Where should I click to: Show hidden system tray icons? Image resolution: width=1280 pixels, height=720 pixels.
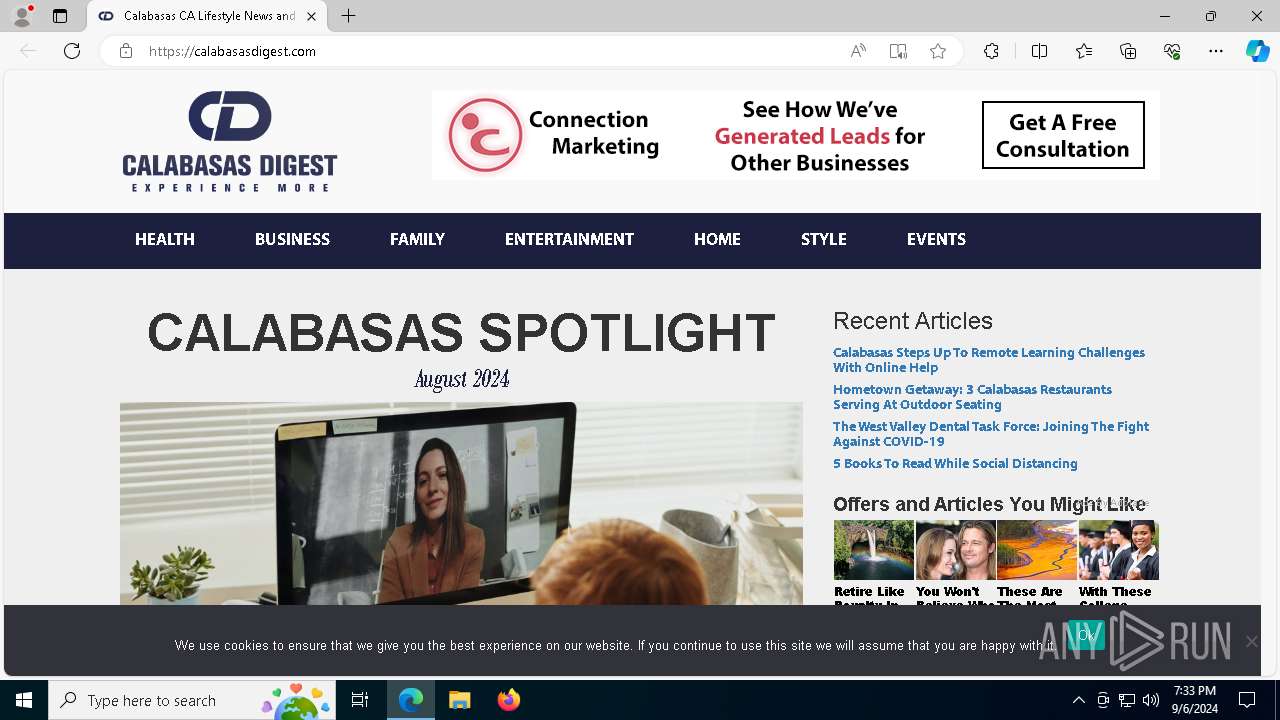[1078, 700]
